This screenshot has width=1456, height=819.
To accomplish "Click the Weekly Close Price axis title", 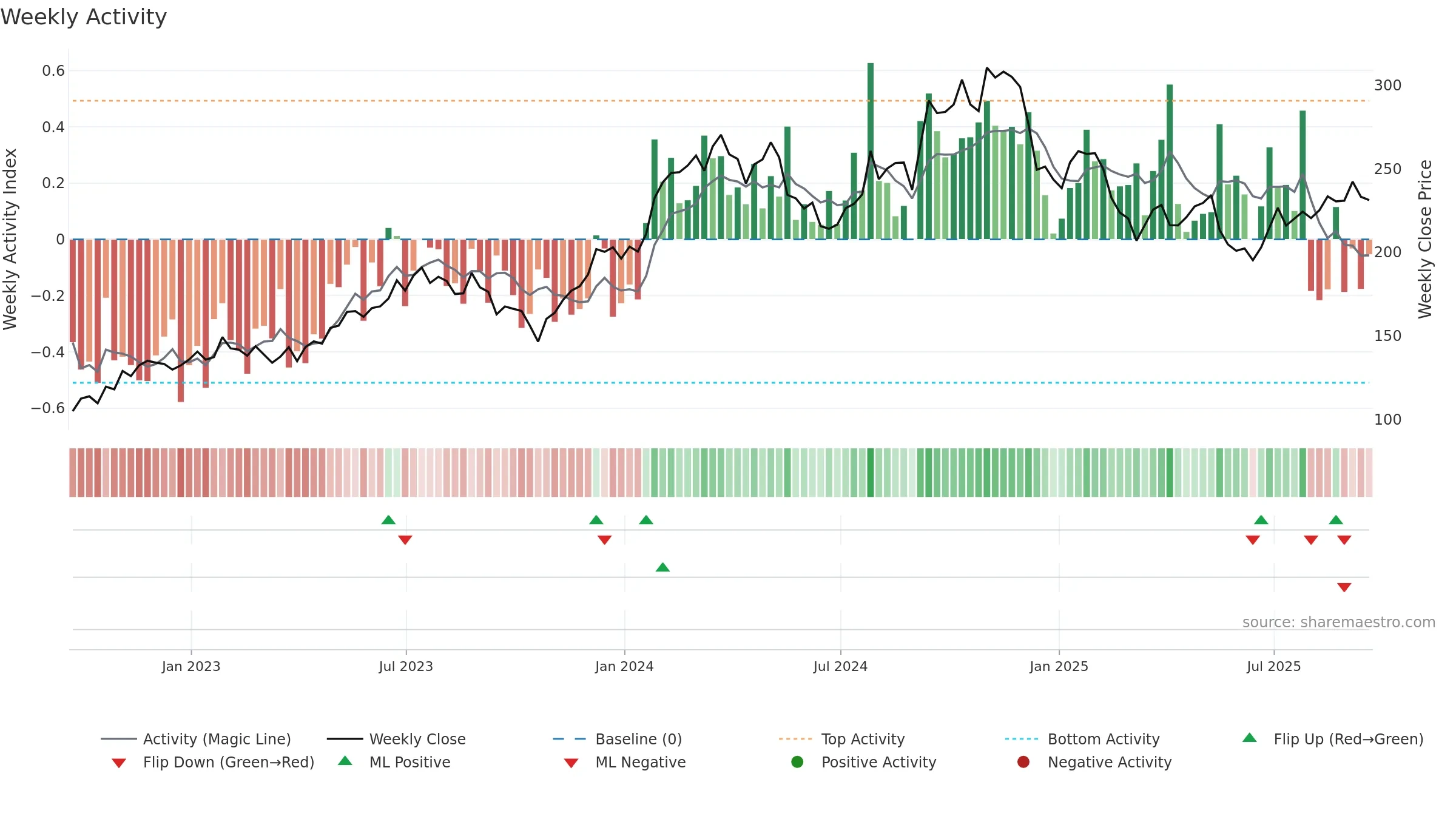I will (1425, 239).
